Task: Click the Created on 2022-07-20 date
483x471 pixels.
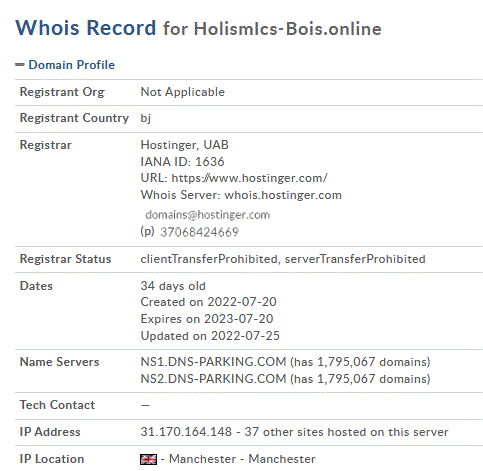Action: 208,302
